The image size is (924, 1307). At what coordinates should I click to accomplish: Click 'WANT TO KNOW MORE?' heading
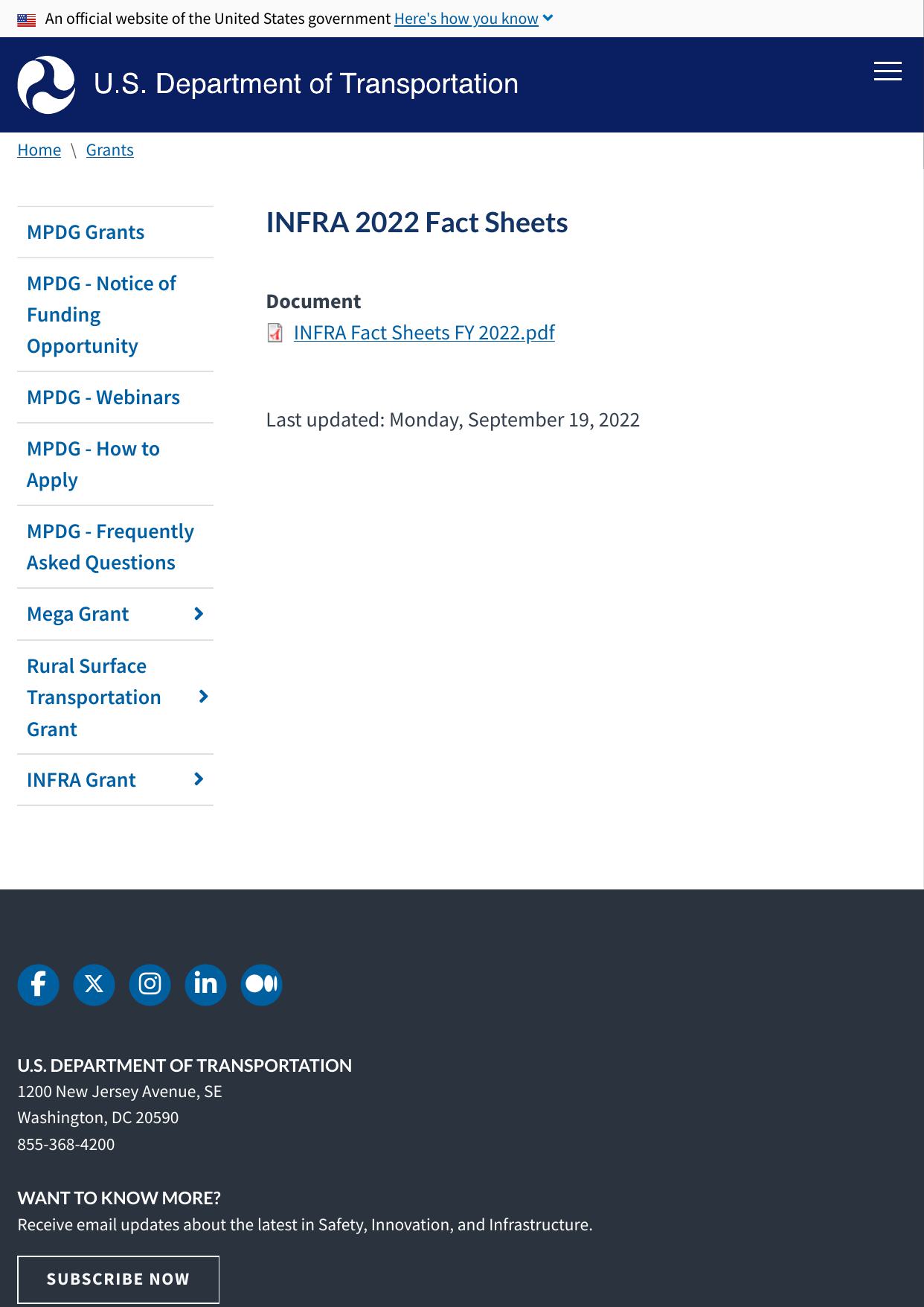pos(119,1198)
